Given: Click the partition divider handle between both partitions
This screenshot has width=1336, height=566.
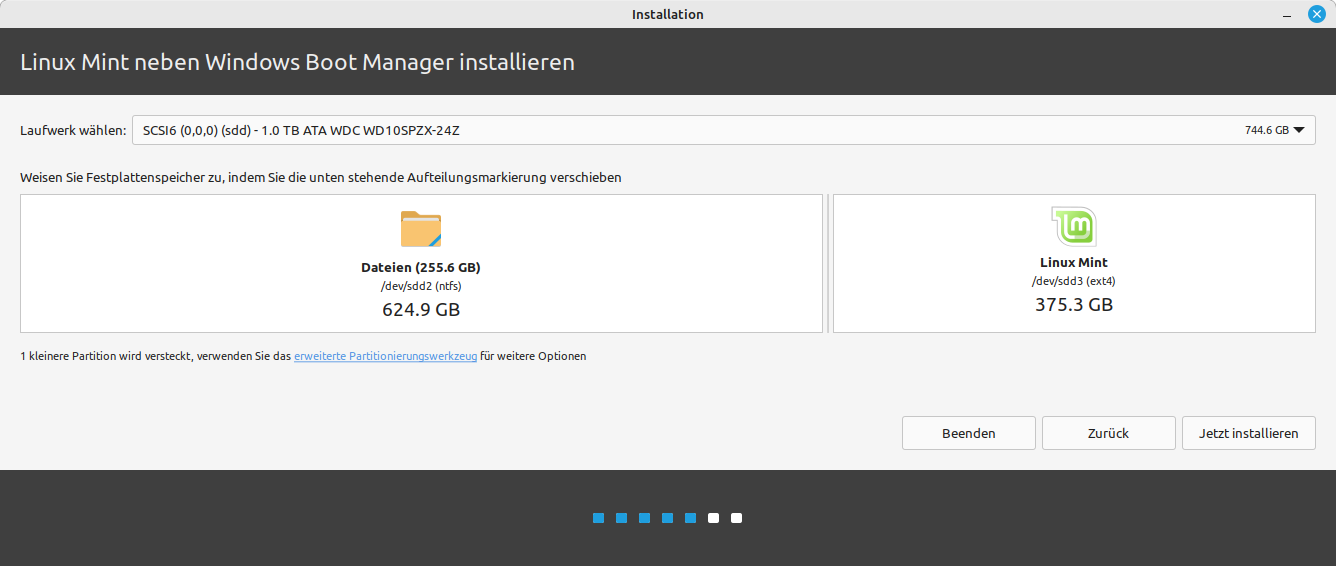Looking at the screenshot, I should point(828,264).
